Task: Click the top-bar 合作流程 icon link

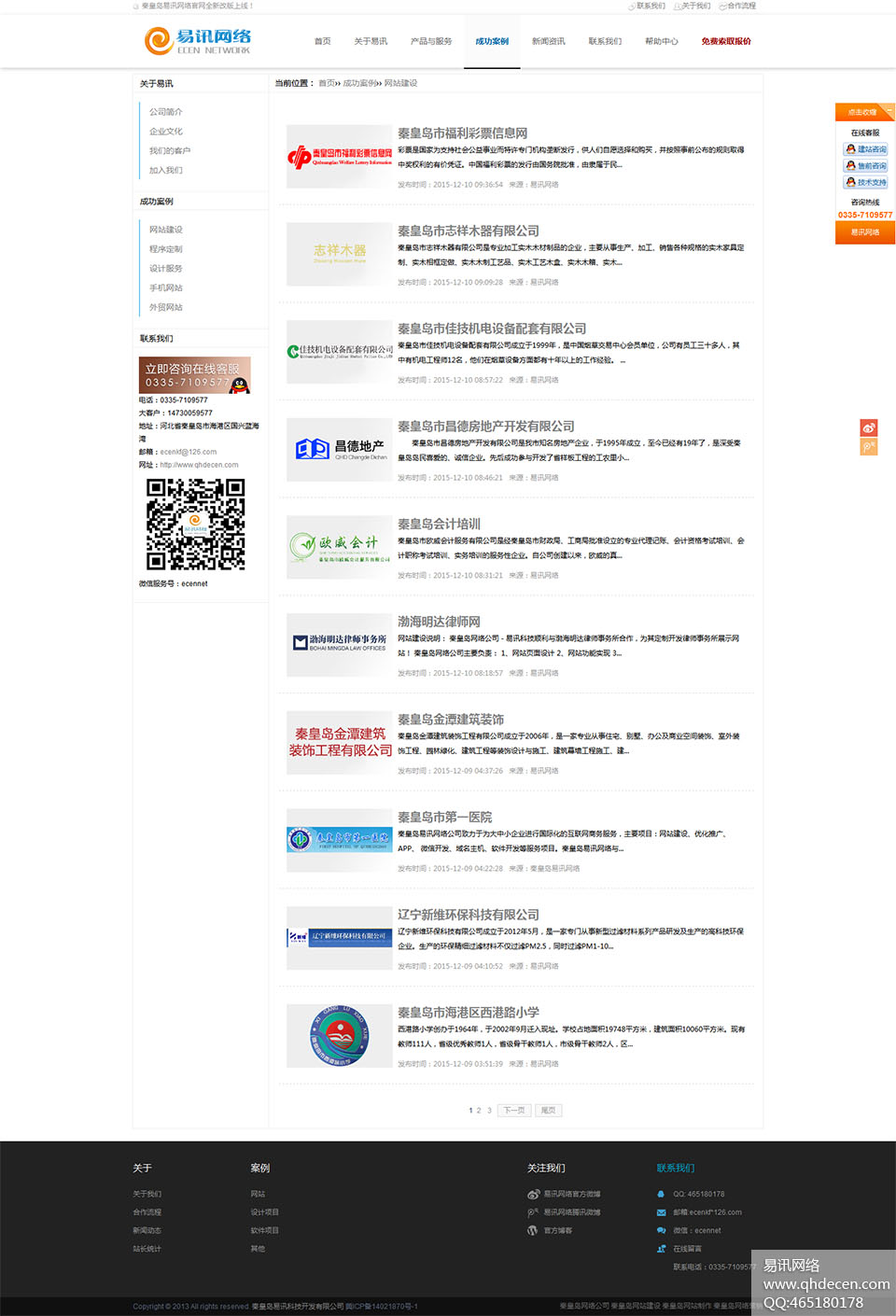Action: pyautogui.click(x=737, y=6)
